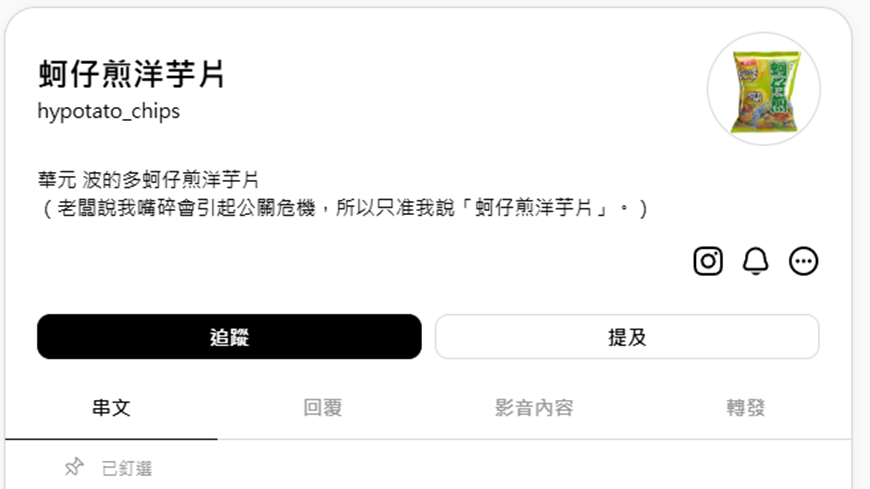Open the linked Instagram profile icon
This screenshot has height=489, width=870.
[x=708, y=261]
